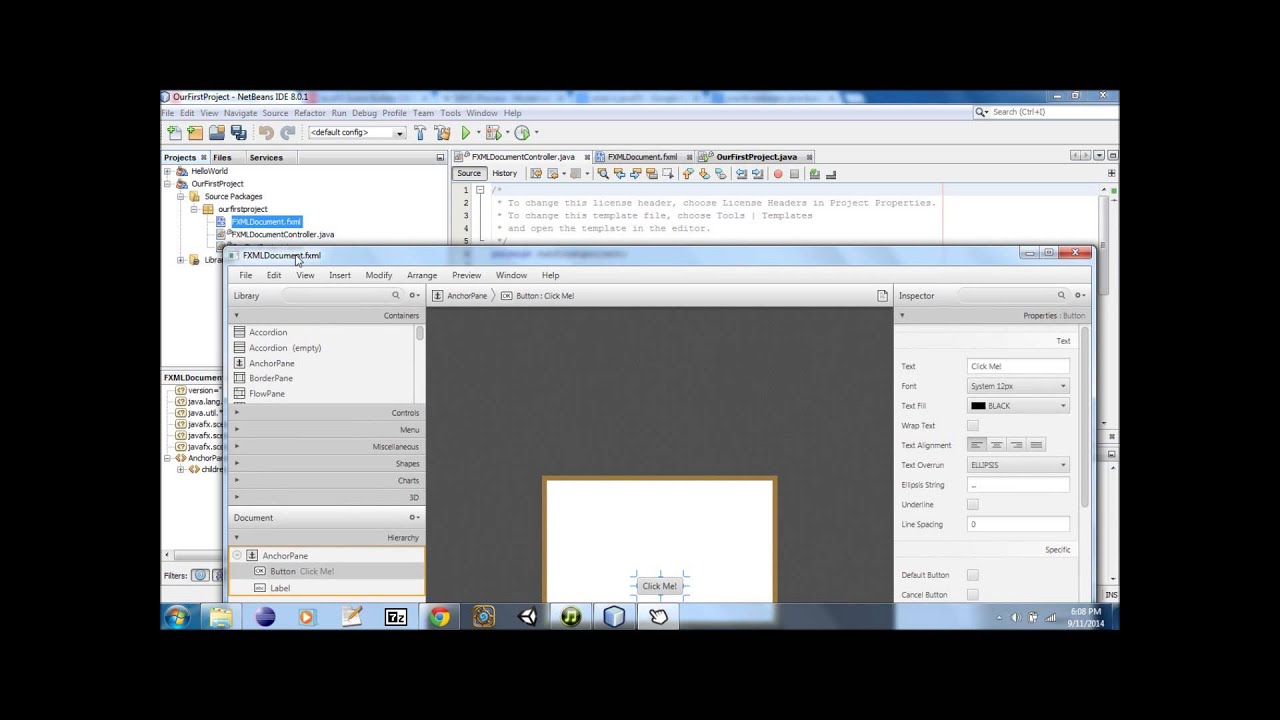Viewport: 1280px width, 720px height.
Task: Switch to the Files tab in NetBeans
Action: (x=222, y=157)
